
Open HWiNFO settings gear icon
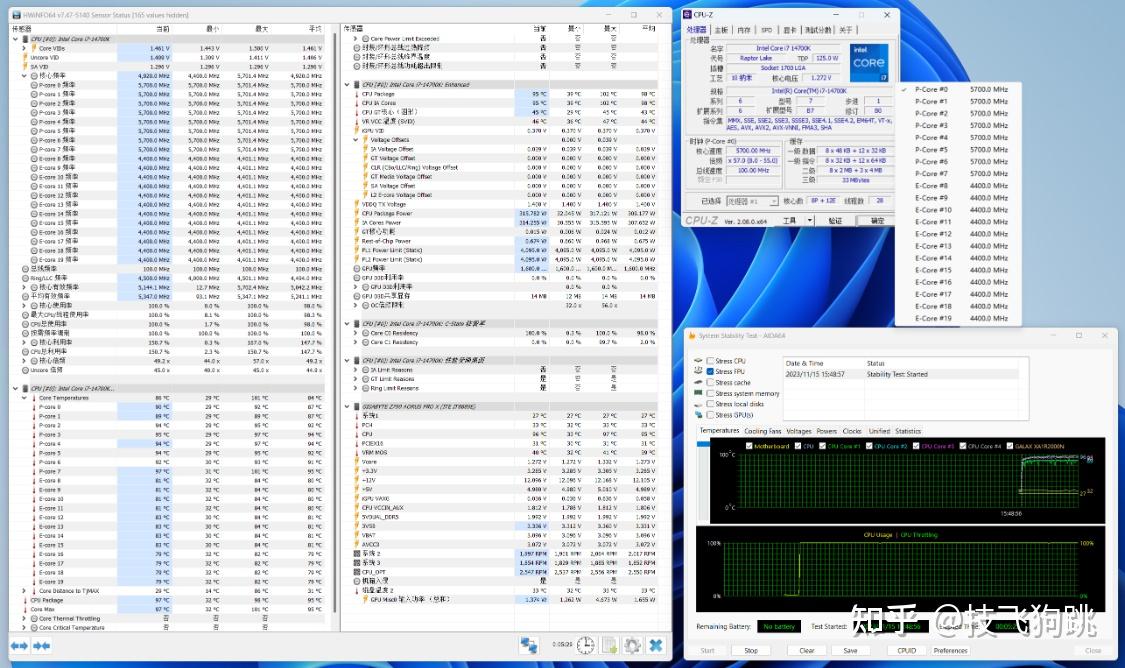(x=632, y=645)
